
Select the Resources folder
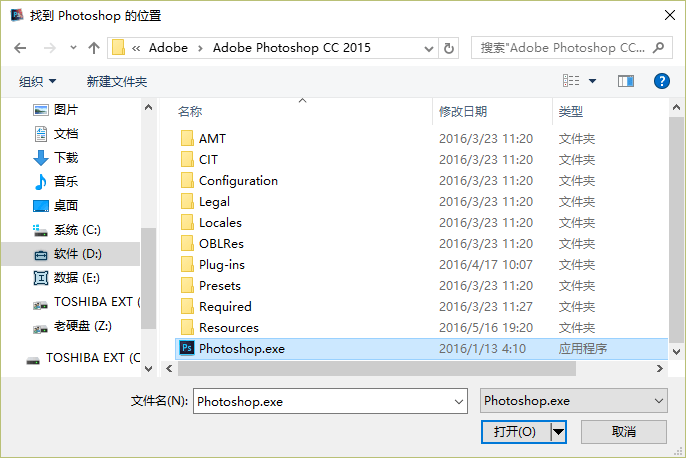pos(228,328)
